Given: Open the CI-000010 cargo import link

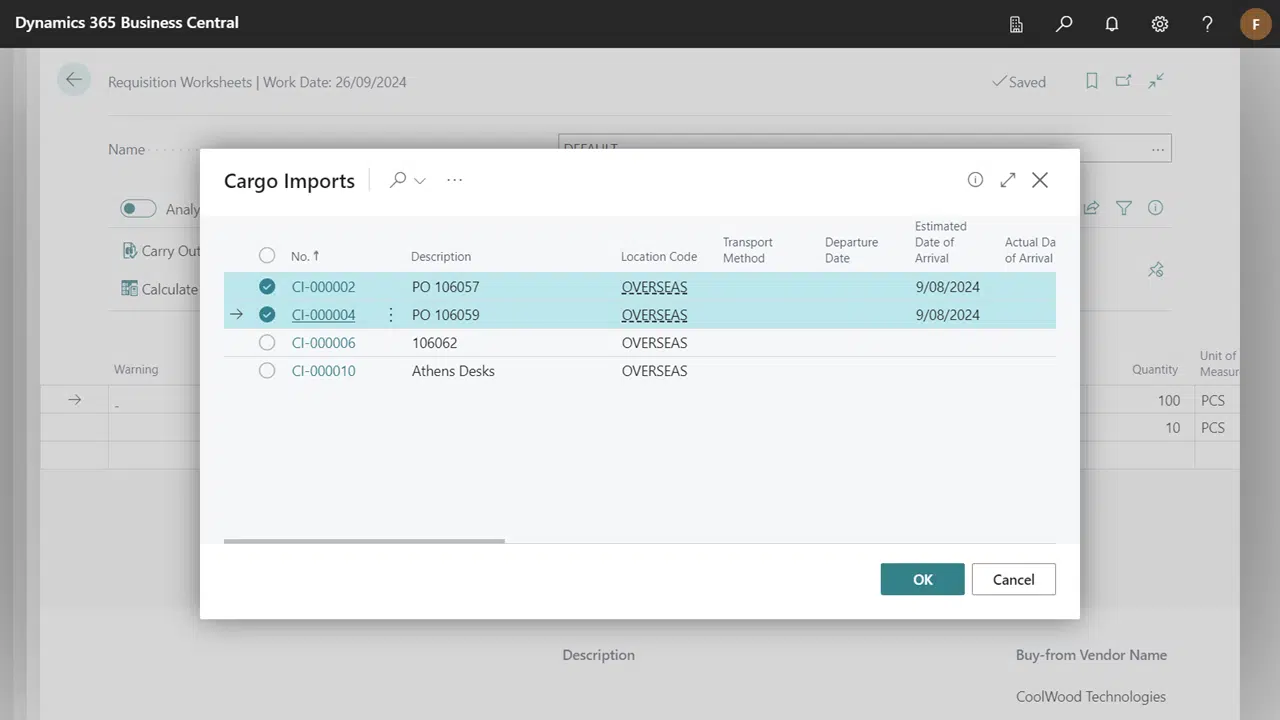Looking at the screenshot, I should tap(323, 371).
